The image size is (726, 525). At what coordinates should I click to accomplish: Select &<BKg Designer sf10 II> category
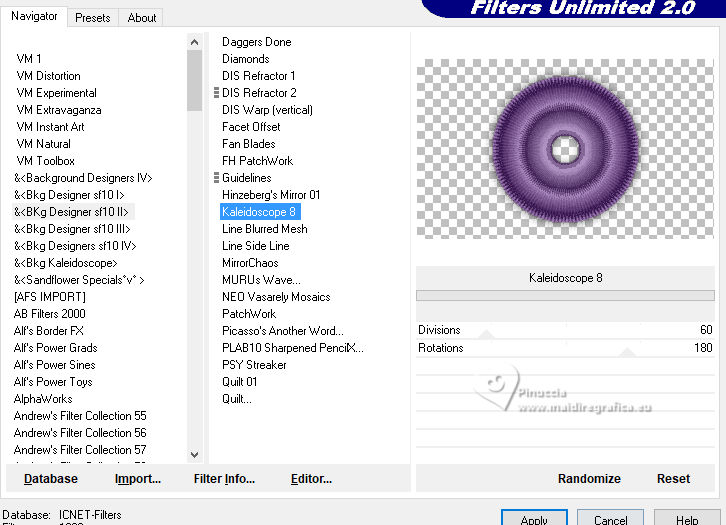tap(71, 212)
